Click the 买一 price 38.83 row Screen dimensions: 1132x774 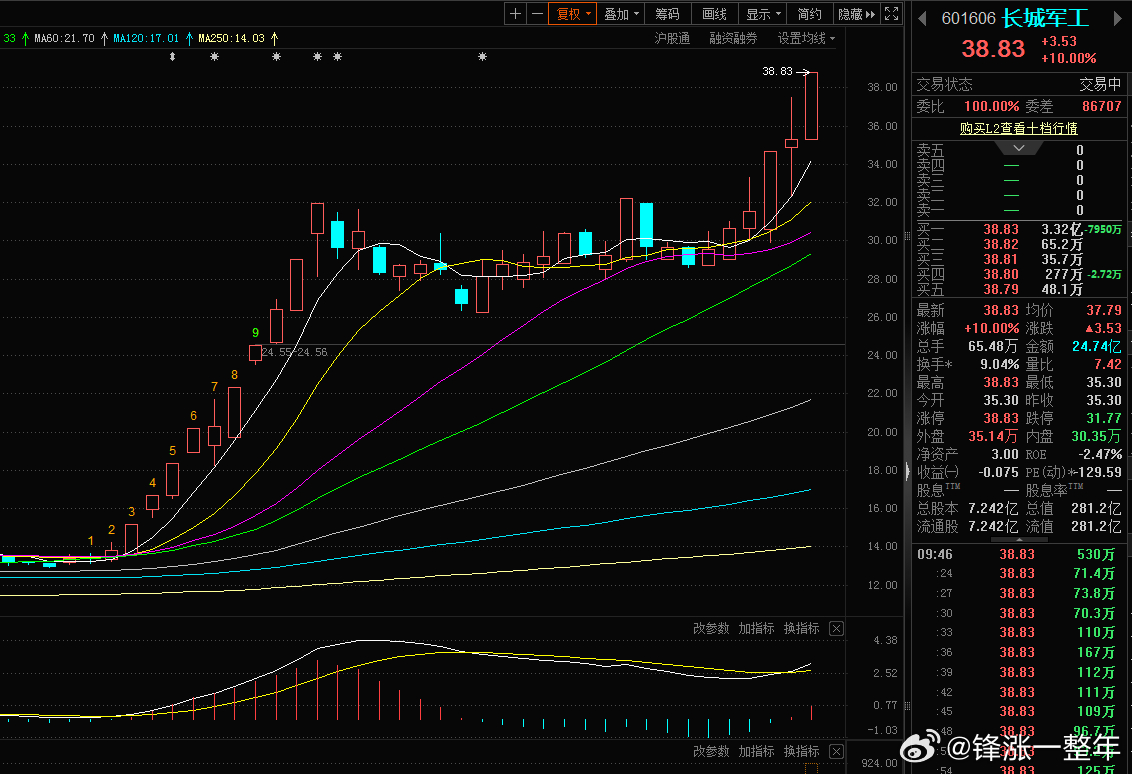coord(1019,229)
